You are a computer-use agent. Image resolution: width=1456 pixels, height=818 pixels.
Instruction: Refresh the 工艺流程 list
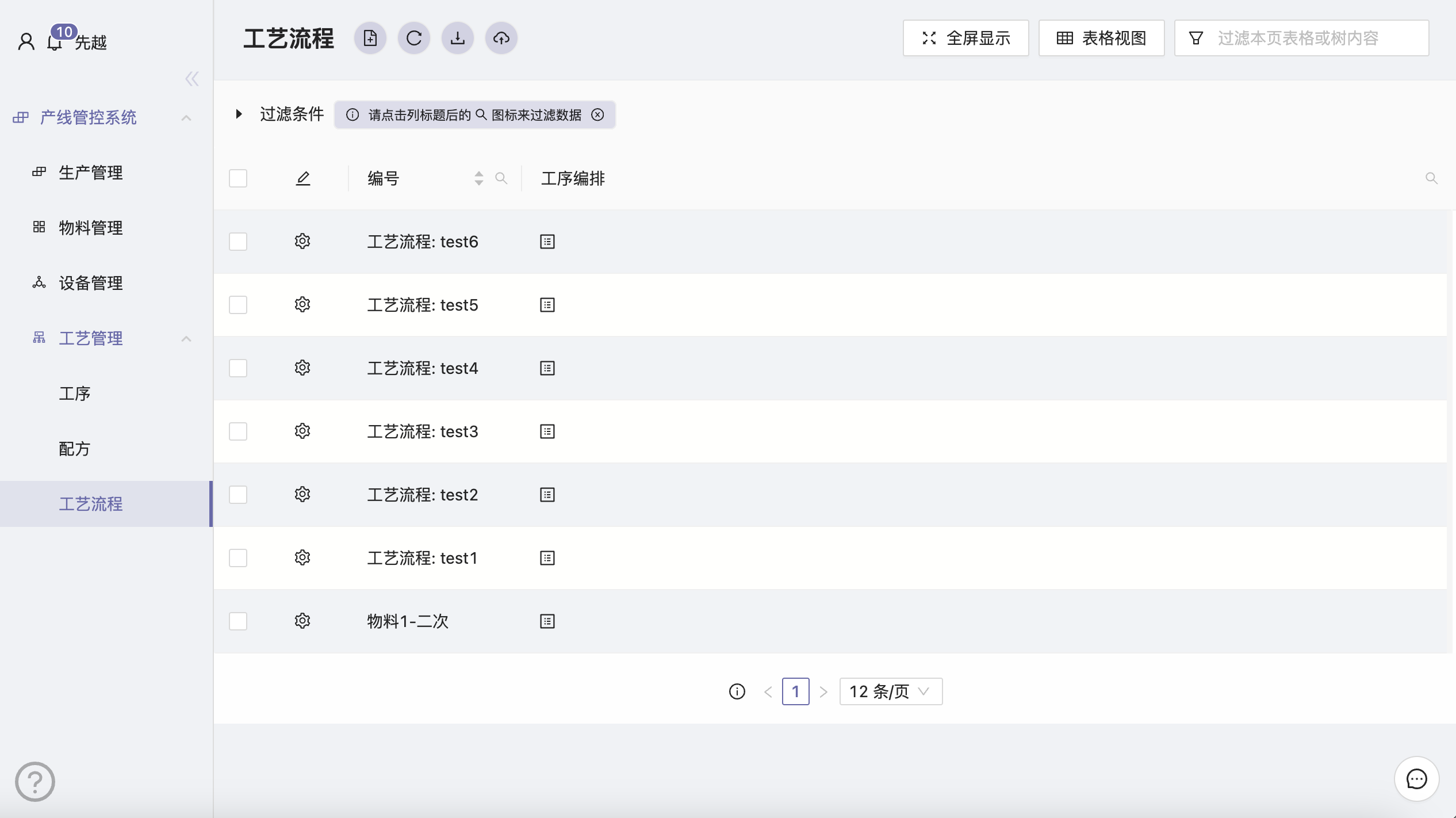414,39
